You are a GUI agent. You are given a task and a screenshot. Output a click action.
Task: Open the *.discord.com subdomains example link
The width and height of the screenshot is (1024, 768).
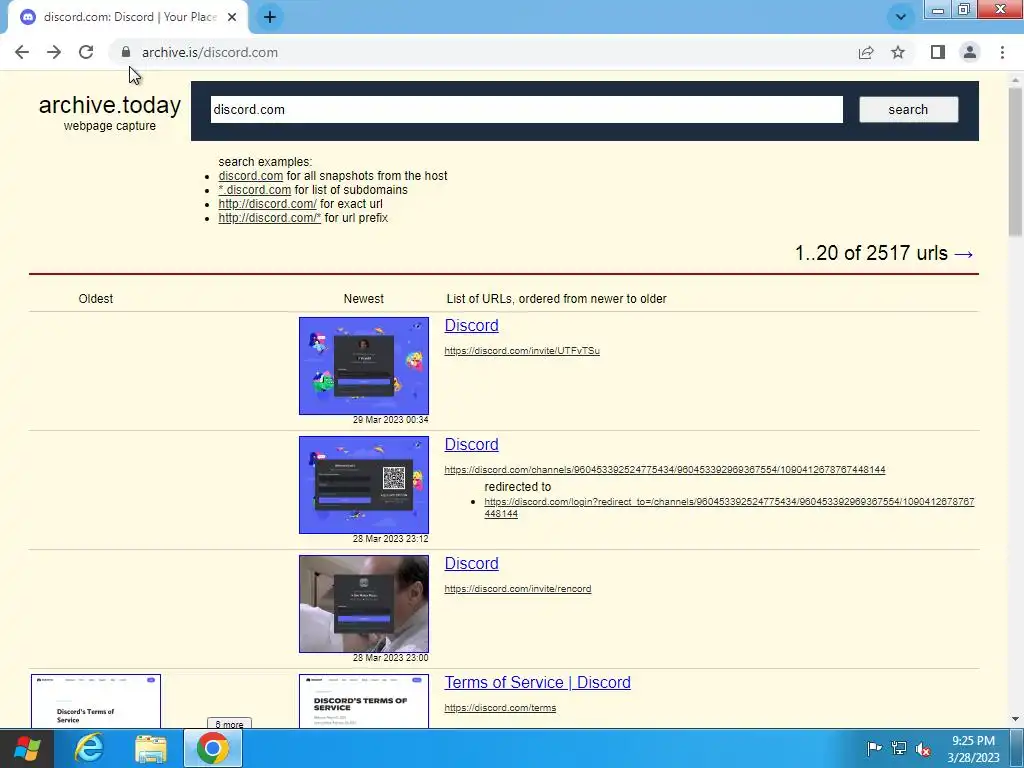255,190
